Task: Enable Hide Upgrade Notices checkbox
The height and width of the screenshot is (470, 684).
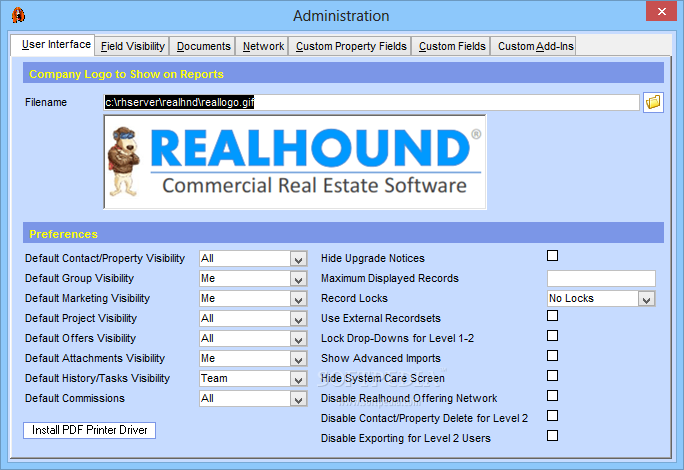Action: 552,256
